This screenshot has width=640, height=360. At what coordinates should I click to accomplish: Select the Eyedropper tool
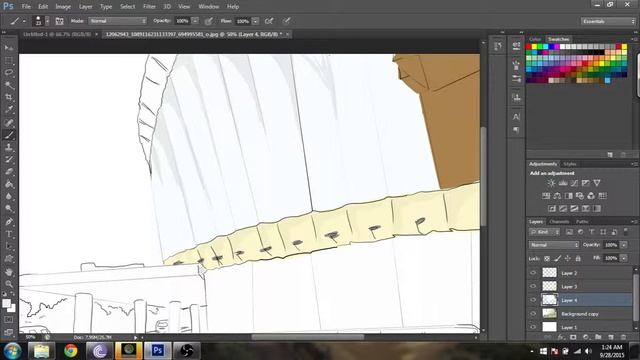[9, 110]
